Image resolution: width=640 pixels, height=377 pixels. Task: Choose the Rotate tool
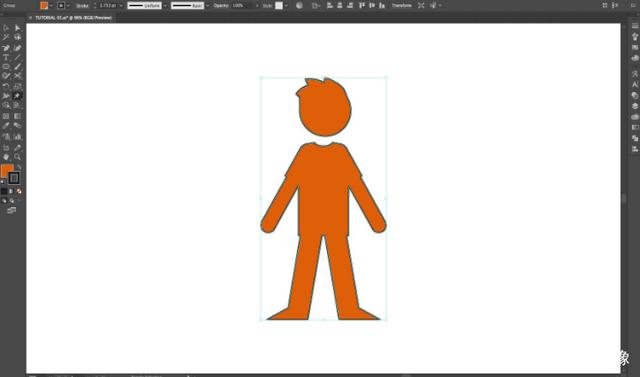coord(6,86)
